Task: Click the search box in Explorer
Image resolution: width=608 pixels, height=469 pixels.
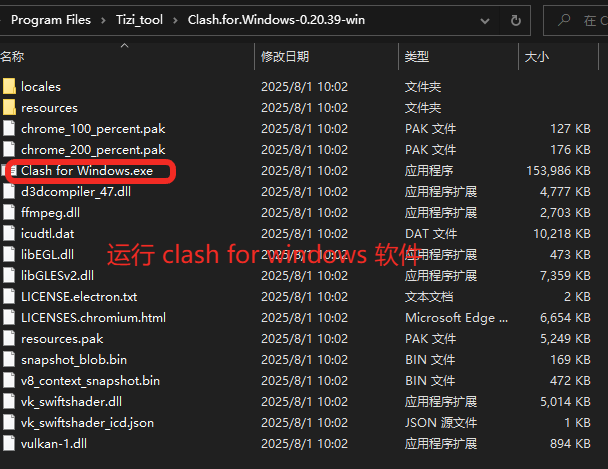Action: pyautogui.click(x=580, y=20)
